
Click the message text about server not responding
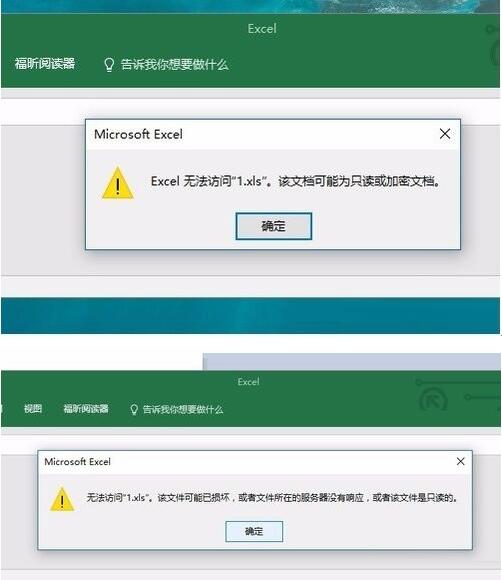(x=273, y=498)
